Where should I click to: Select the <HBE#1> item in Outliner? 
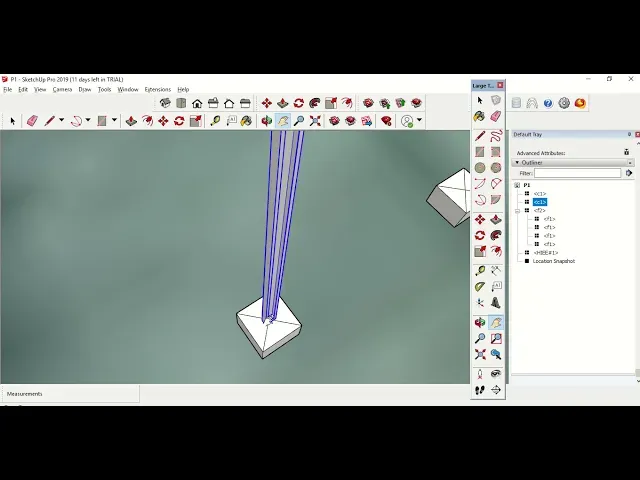545,253
